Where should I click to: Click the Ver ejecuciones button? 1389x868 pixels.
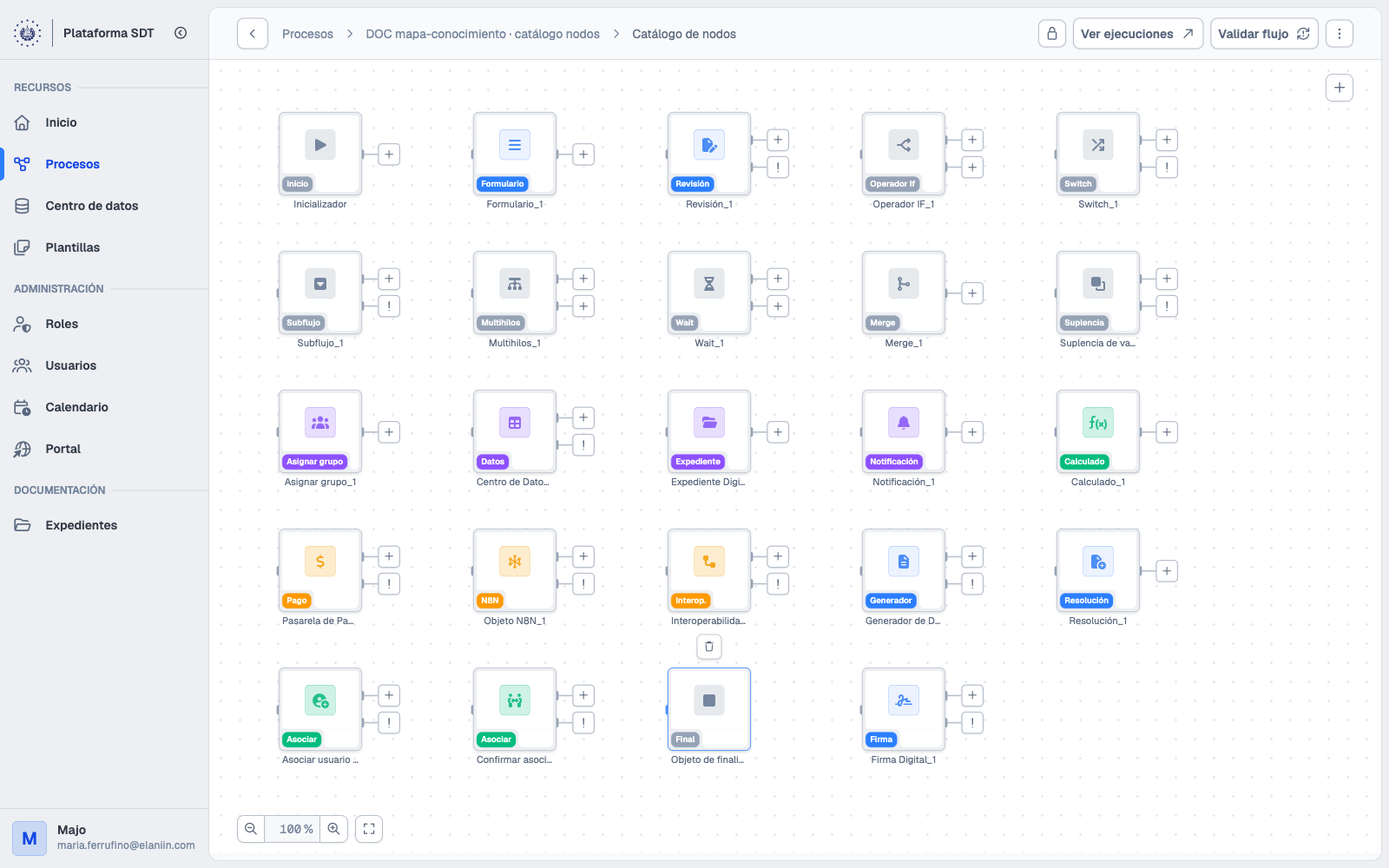point(1138,34)
